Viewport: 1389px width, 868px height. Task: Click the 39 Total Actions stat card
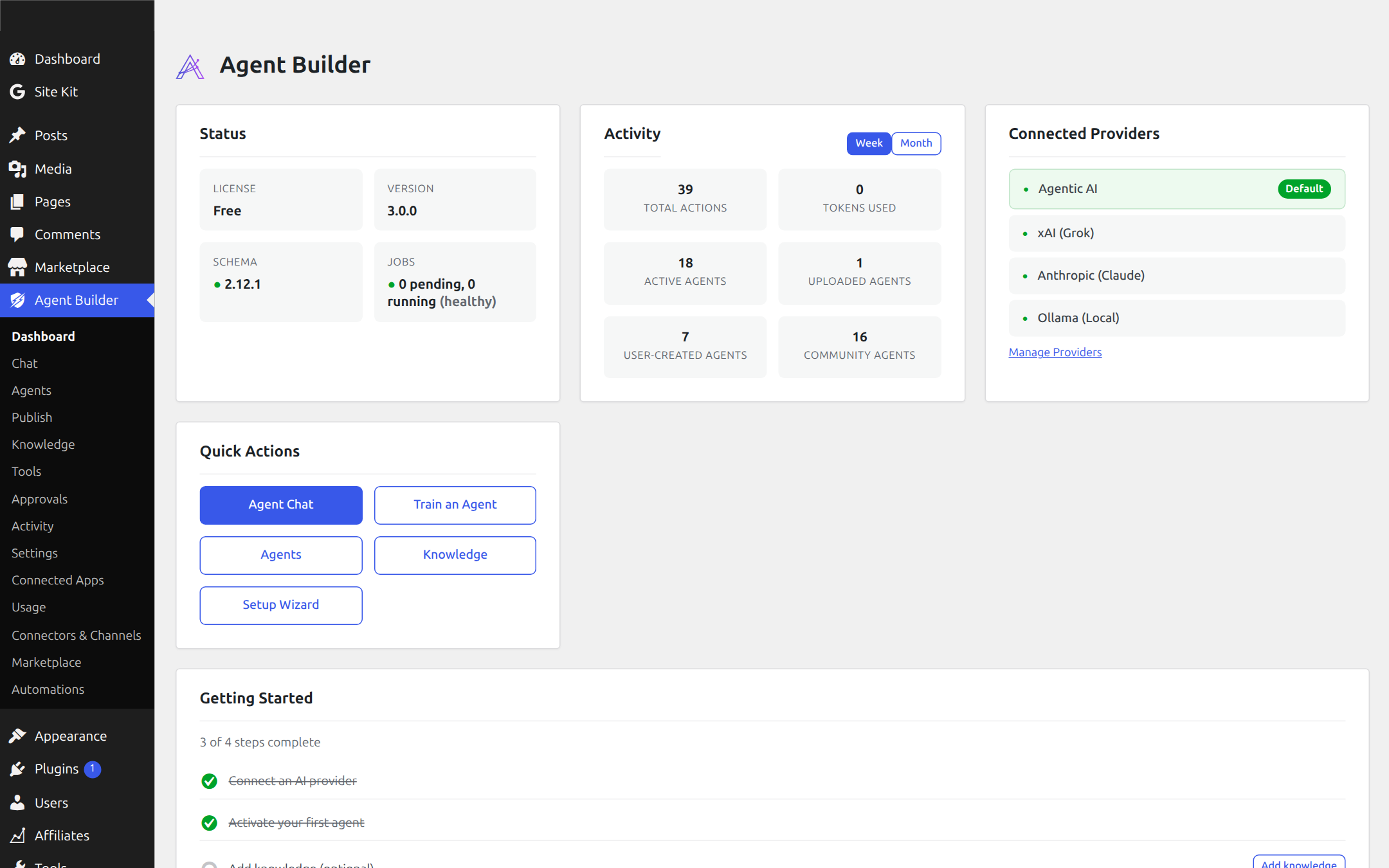coord(685,199)
